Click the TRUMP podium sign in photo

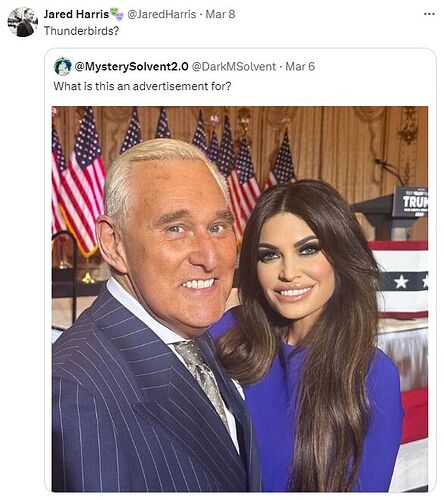[x=410, y=202]
